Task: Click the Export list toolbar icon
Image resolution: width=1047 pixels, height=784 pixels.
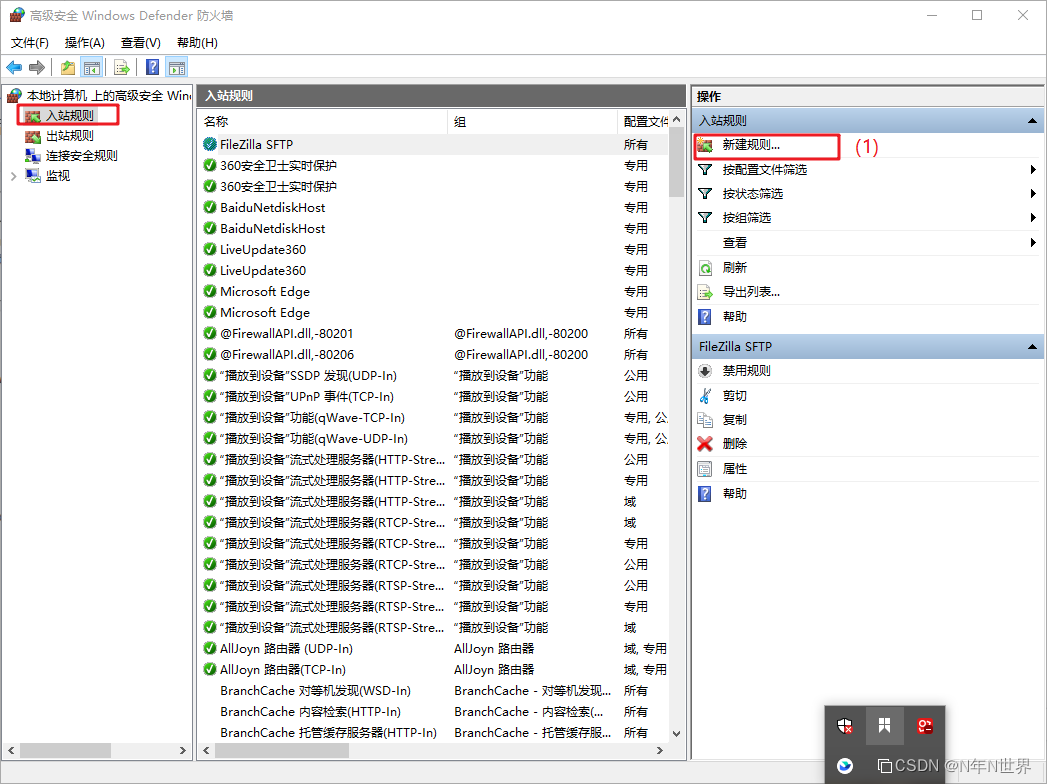Action: (122, 67)
